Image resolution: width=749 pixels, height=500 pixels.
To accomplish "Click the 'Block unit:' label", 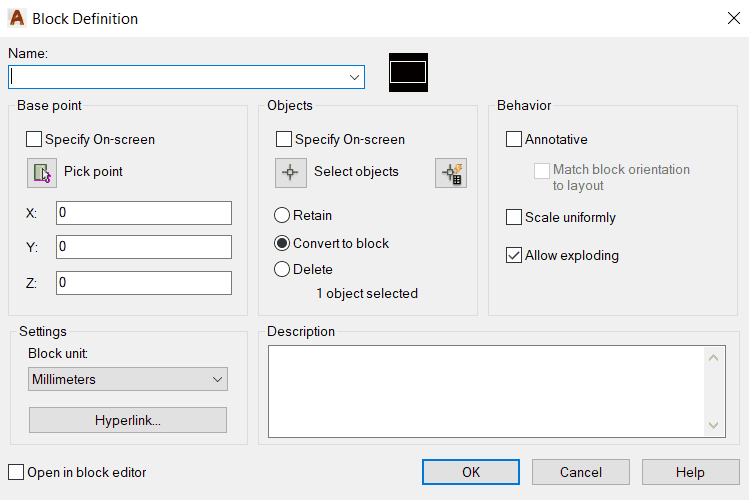I will coord(58,353).
